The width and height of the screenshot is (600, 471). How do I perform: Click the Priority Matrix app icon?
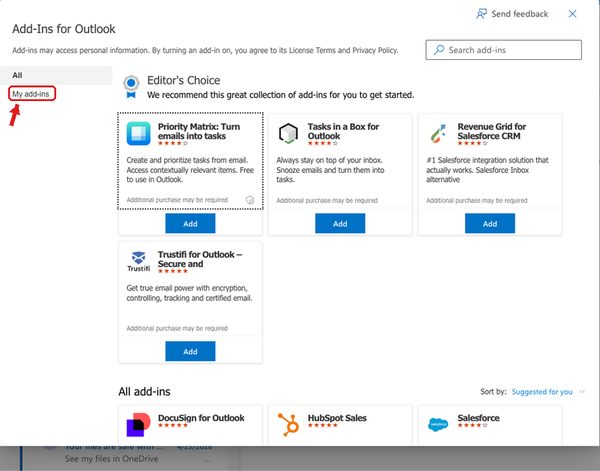coord(139,134)
